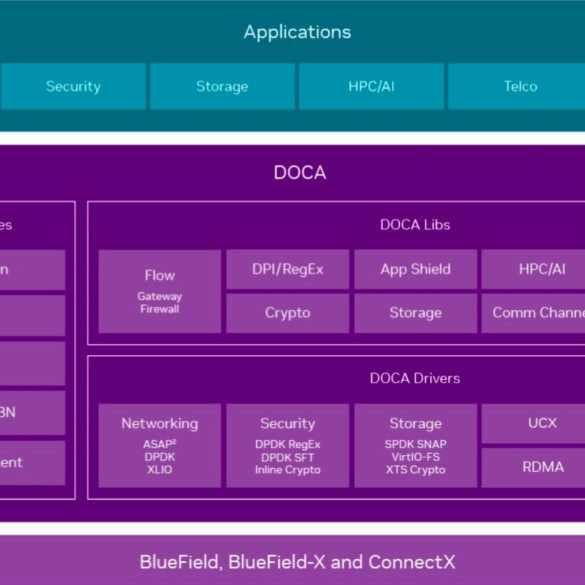This screenshot has height=585, width=585.
Task: Click the Storage label in DOCA Drivers
Action: [x=416, y=423]
